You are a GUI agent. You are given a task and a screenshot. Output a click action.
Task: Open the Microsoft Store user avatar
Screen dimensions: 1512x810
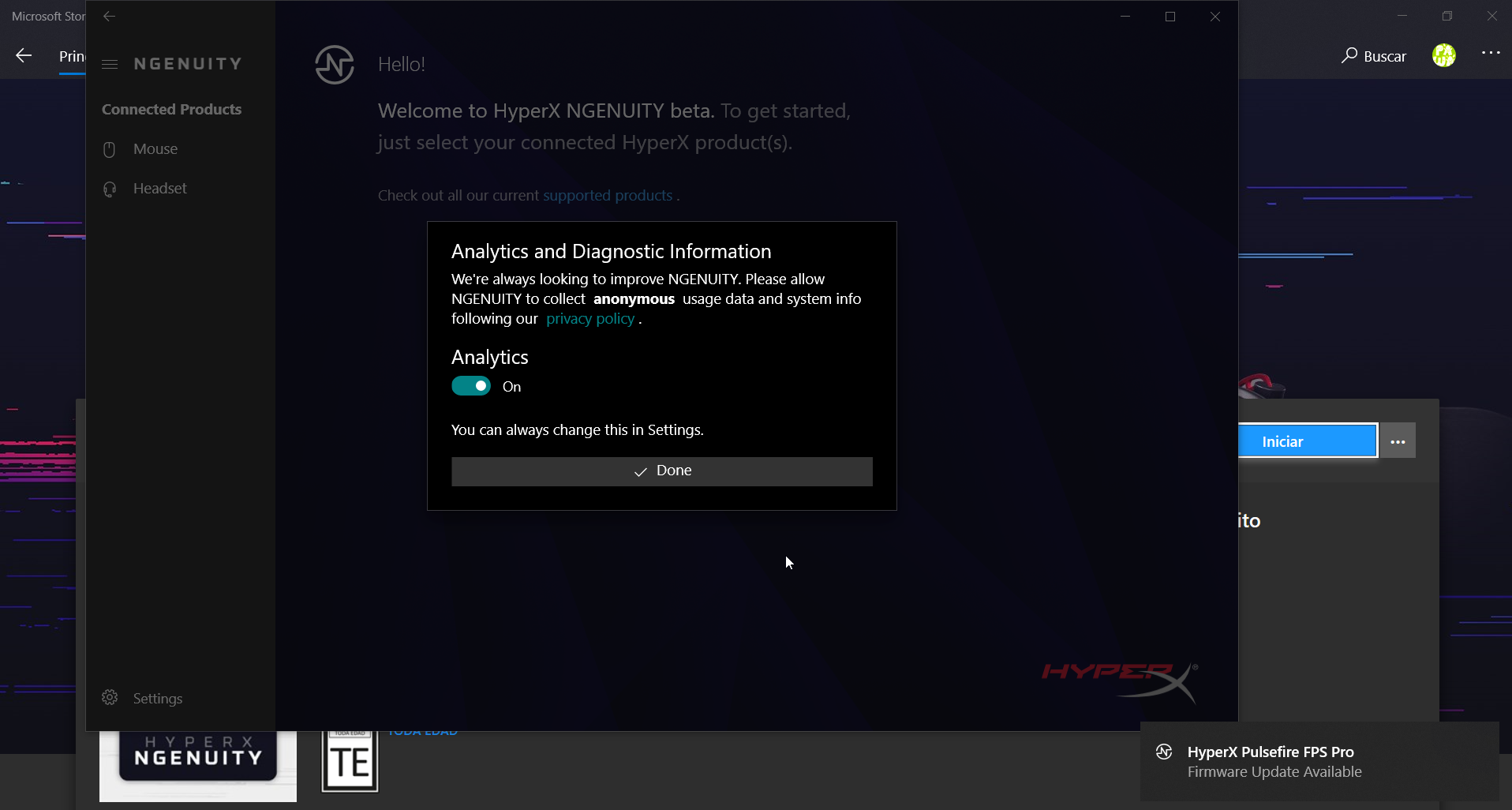tap(1444, 55)
